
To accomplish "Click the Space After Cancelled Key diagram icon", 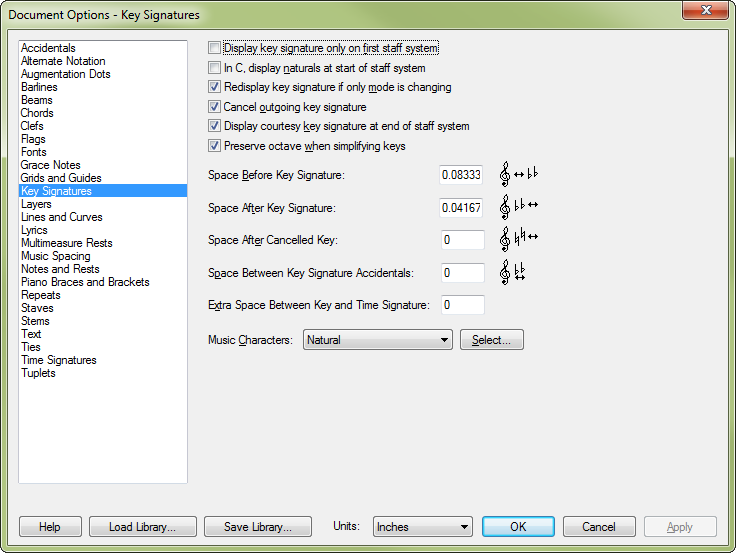I will pos(519,239).
